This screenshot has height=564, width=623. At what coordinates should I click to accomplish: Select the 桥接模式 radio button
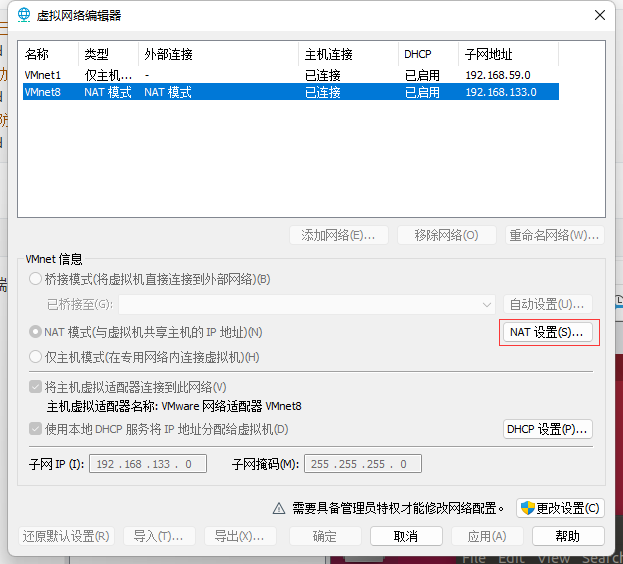[37, 279]
